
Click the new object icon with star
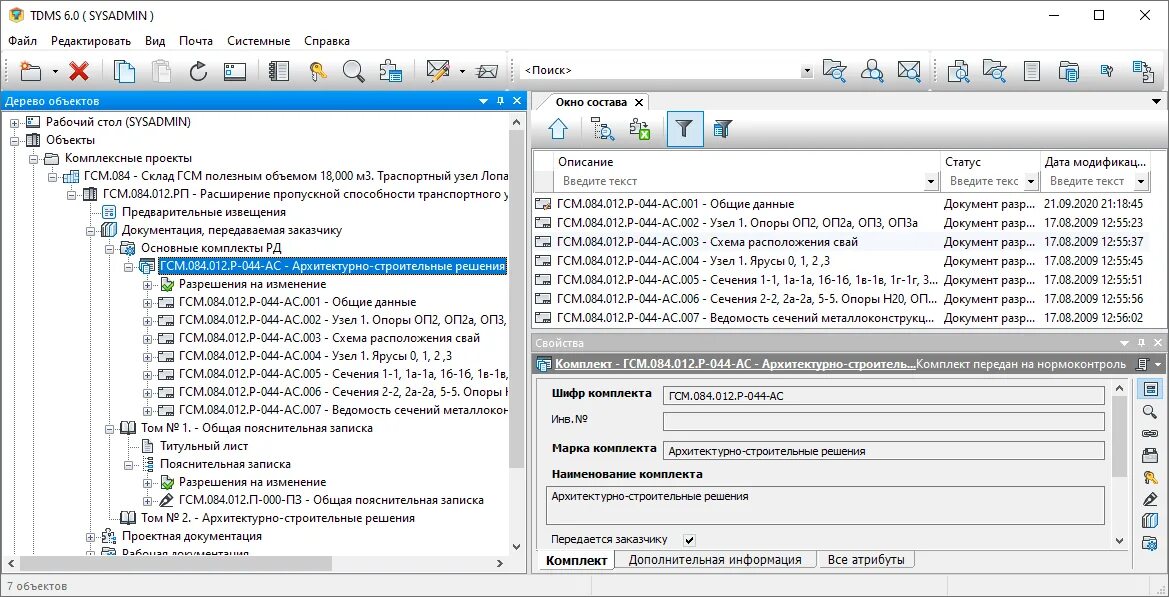click(31, 71)
